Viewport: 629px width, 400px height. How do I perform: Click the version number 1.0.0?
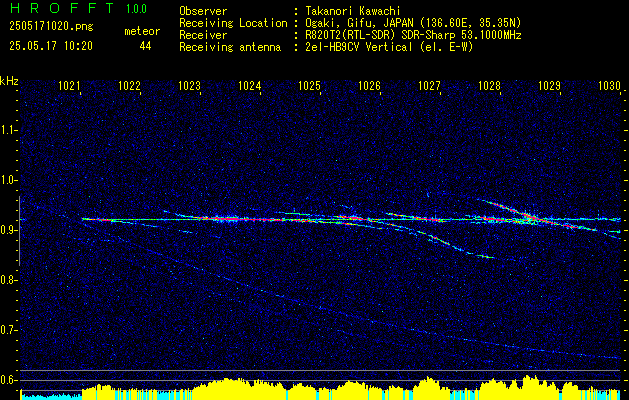click(136, 9)
